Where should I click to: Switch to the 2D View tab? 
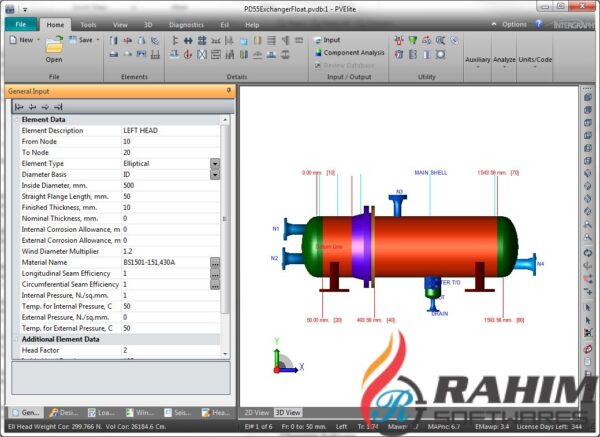point(256,411)
